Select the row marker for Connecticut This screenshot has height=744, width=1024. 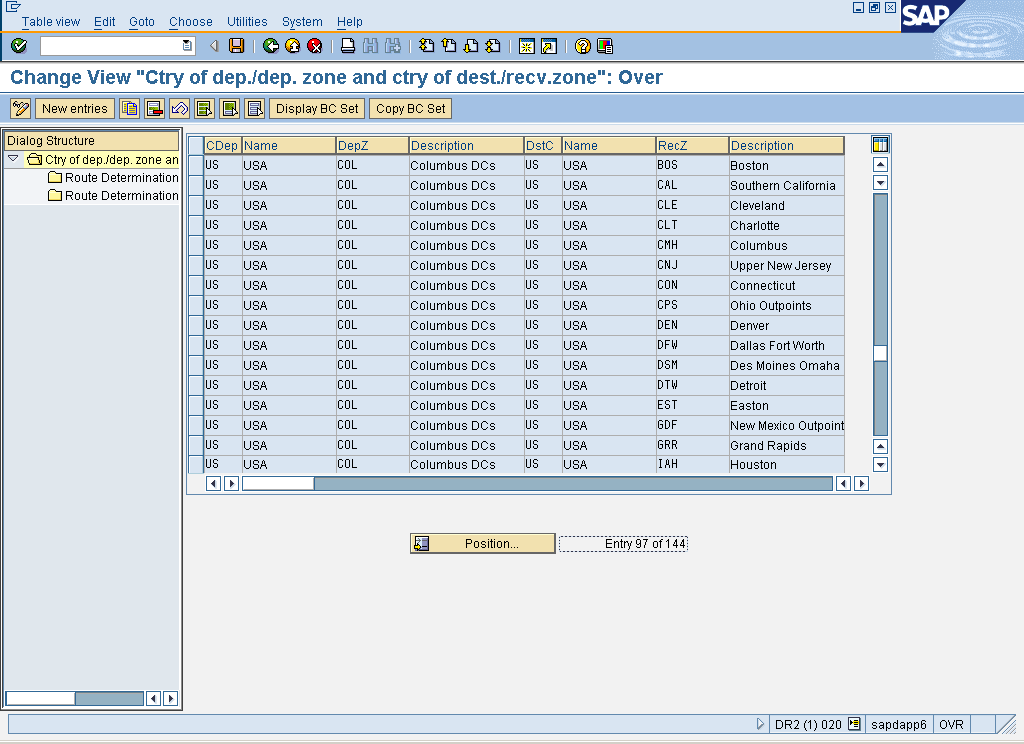click(x=196, y=285)
